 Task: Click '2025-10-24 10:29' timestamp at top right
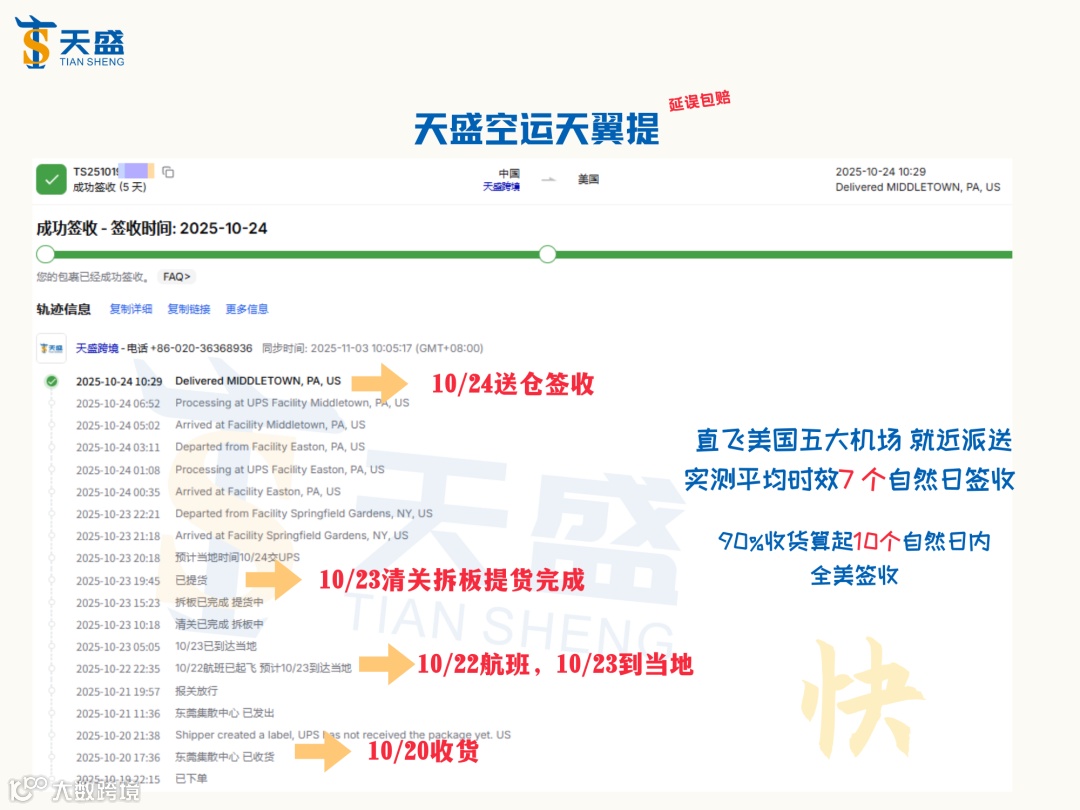pyautogui.click(x=880, y=172)
